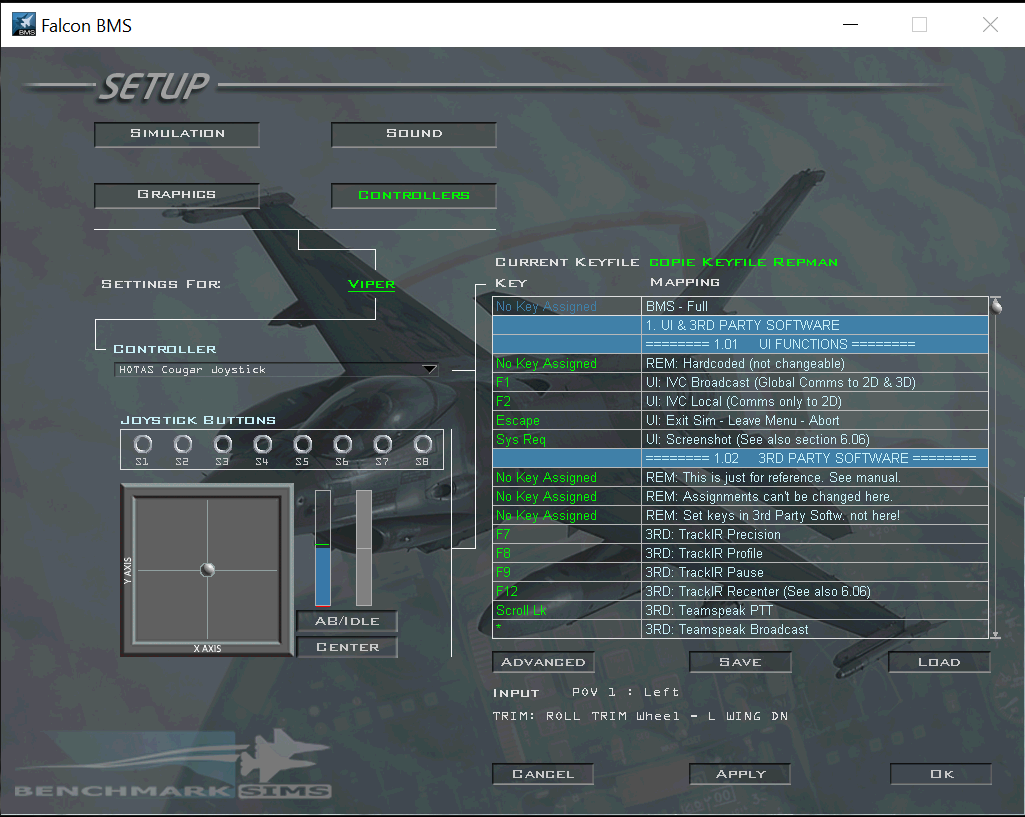Viewport: 1025px width, 817px height.
Task: Click the scrollbar down arrow in key list
Action: point(996,635)
